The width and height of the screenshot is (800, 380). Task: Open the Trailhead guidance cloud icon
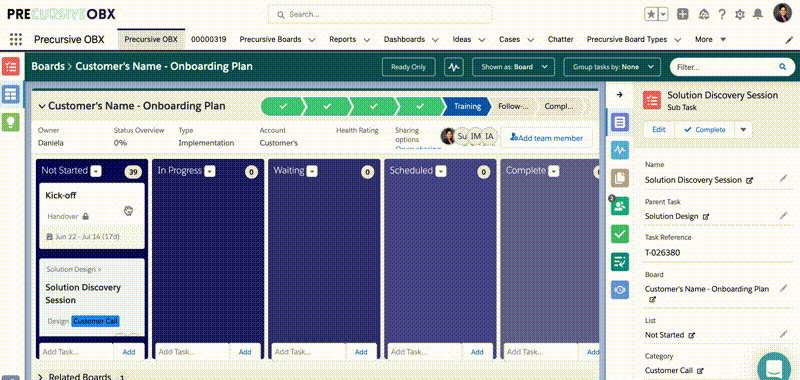pos(704,14)
